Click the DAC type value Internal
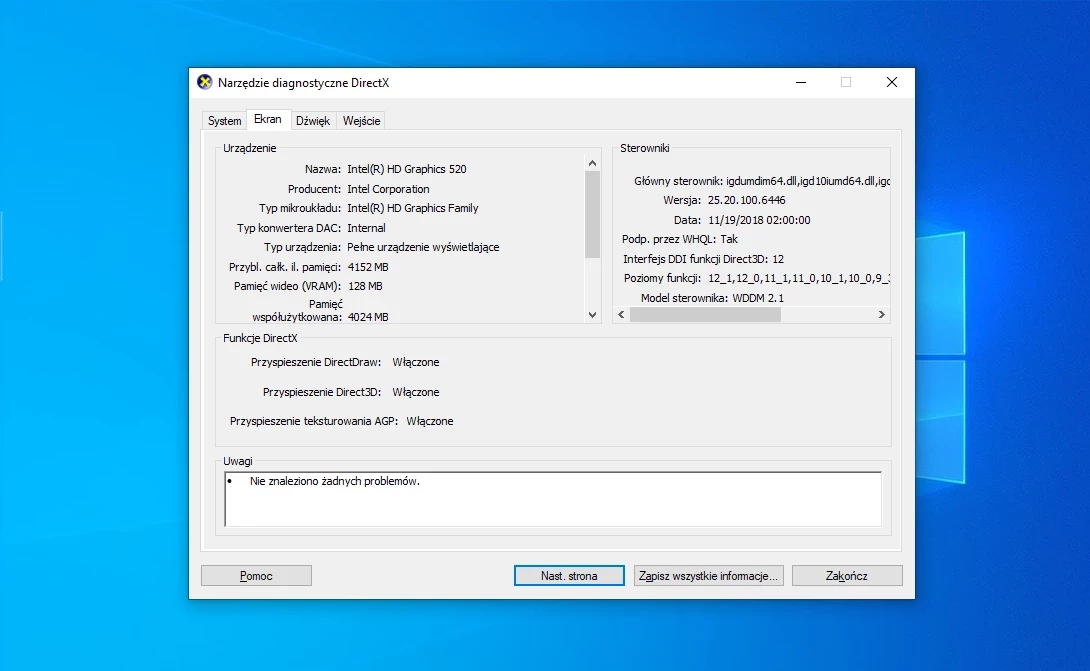 click(x=366, y=228)
